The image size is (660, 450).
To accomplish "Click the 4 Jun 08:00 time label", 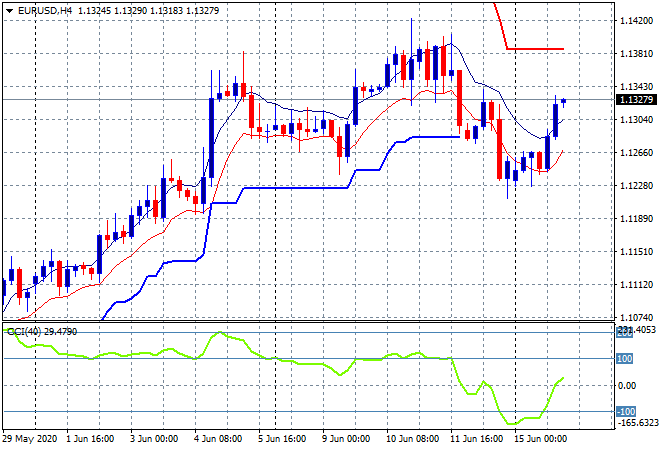I will pyautogui.click(x=218, y=439).
